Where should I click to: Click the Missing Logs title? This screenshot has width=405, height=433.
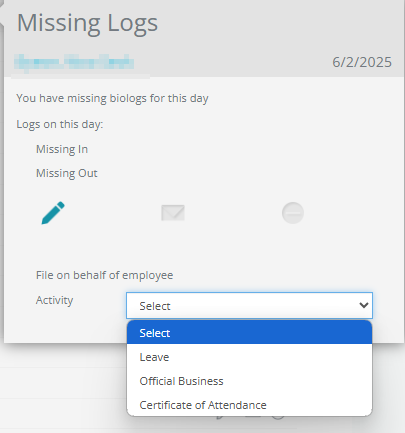coord(87,23)
